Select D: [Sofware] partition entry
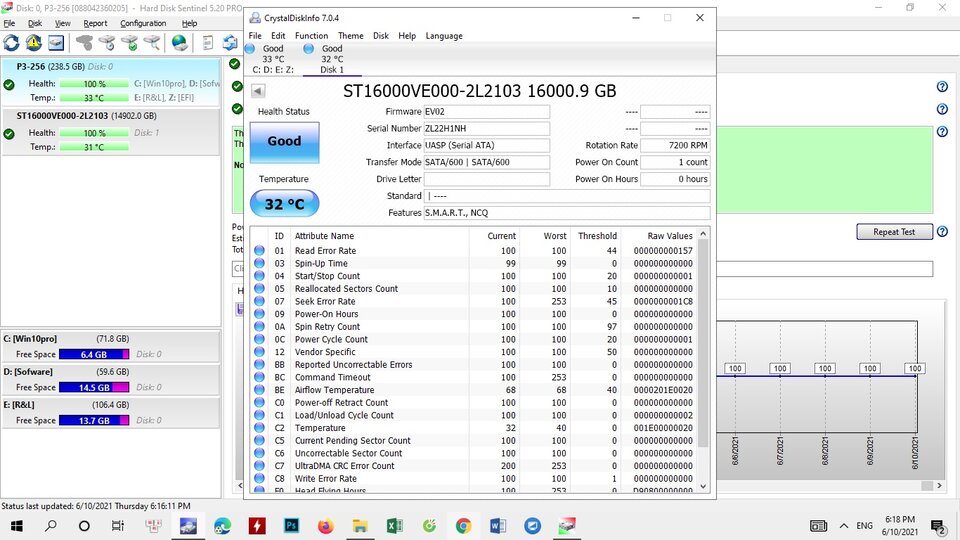The width and height of the screenshot is (960, 540). 111,380
